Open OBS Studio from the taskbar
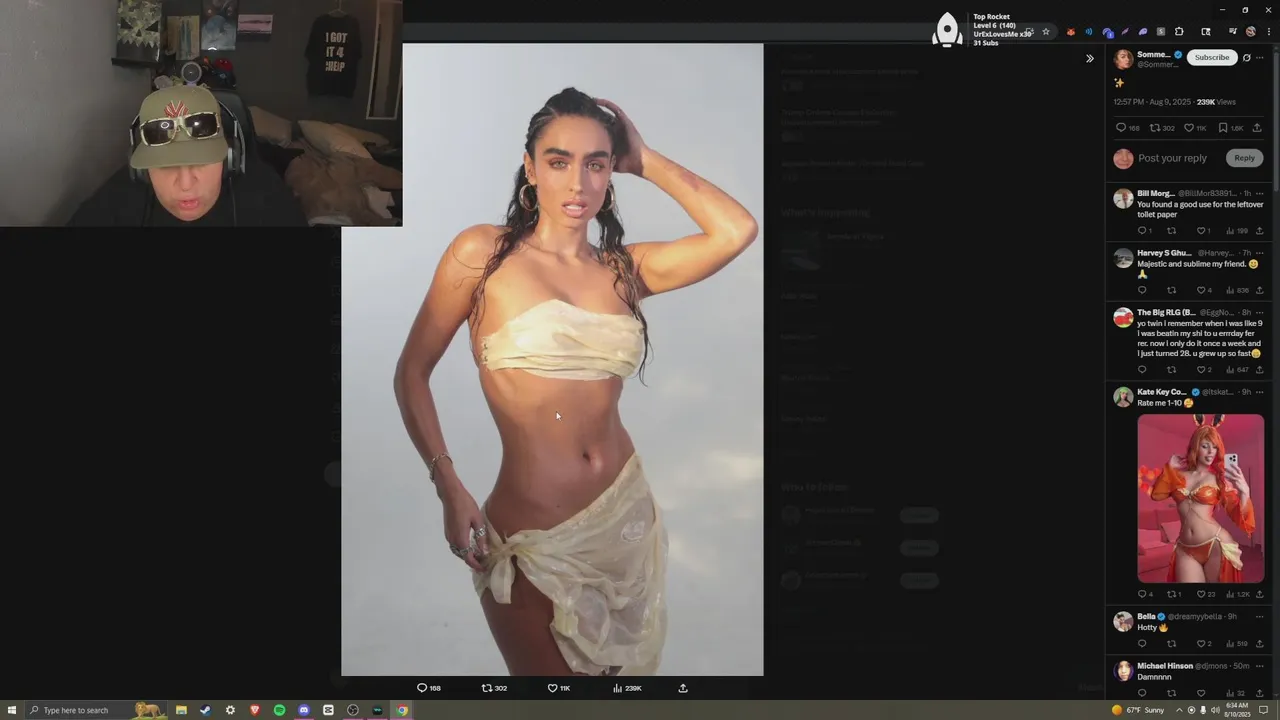The height and width of the screenshot is (720, 1280). click(x=353, y=710)
